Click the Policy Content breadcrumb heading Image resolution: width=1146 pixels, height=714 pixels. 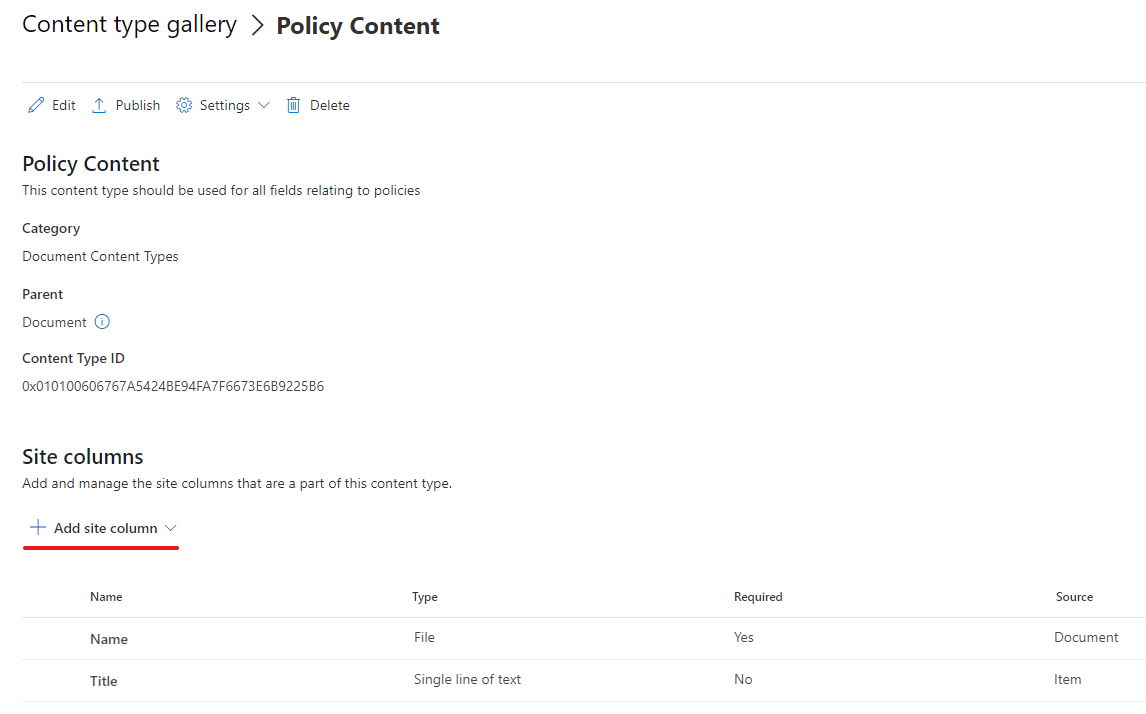[x=357, y=25]
